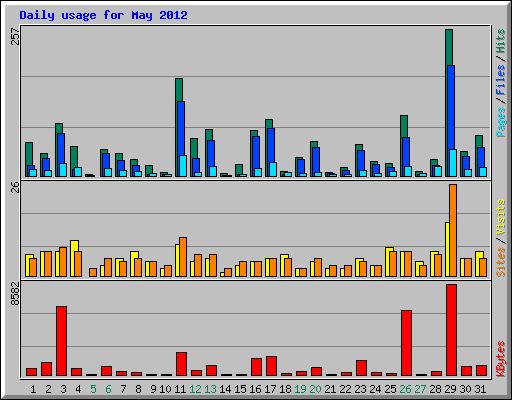Viewport: 512px width, 400px height.
Task: Click the red KBytes bar for day 3
Action: pyautogui.click(x=61, y=341)
